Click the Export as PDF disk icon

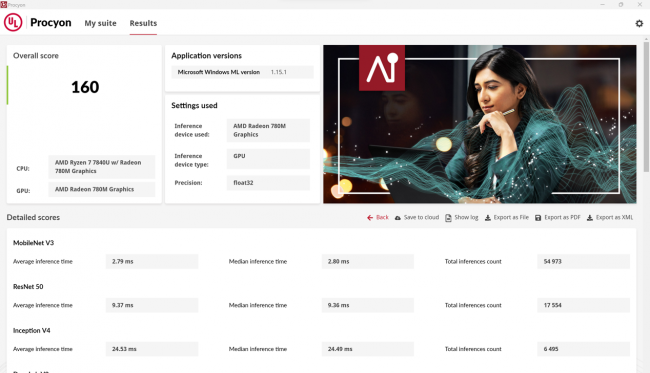coord(538,218)
